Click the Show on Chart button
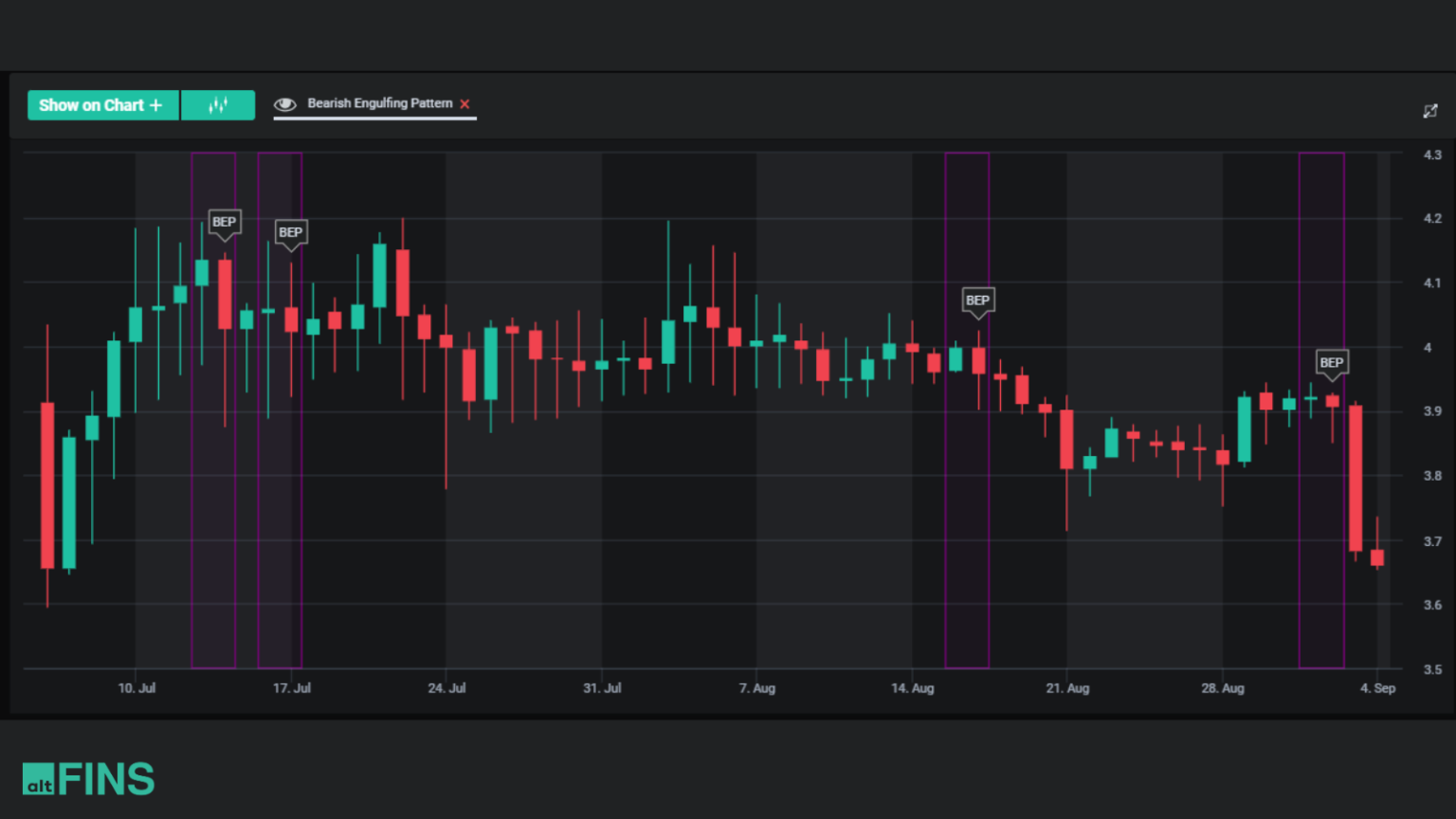Viewport: 1456px width, 819px height. click(103, 105)
